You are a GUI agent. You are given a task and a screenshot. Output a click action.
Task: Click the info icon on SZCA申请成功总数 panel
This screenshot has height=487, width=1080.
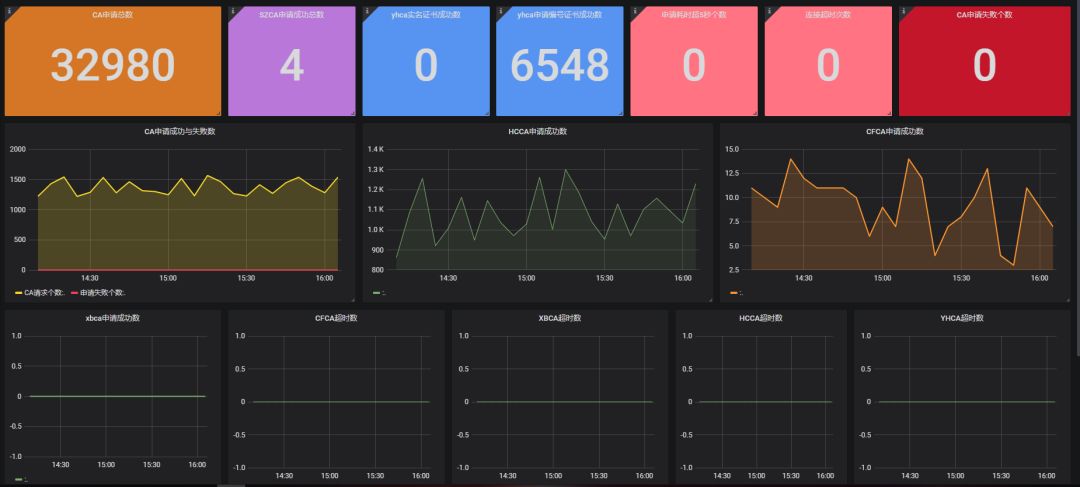pyautogui.click(x=232, y=11)
